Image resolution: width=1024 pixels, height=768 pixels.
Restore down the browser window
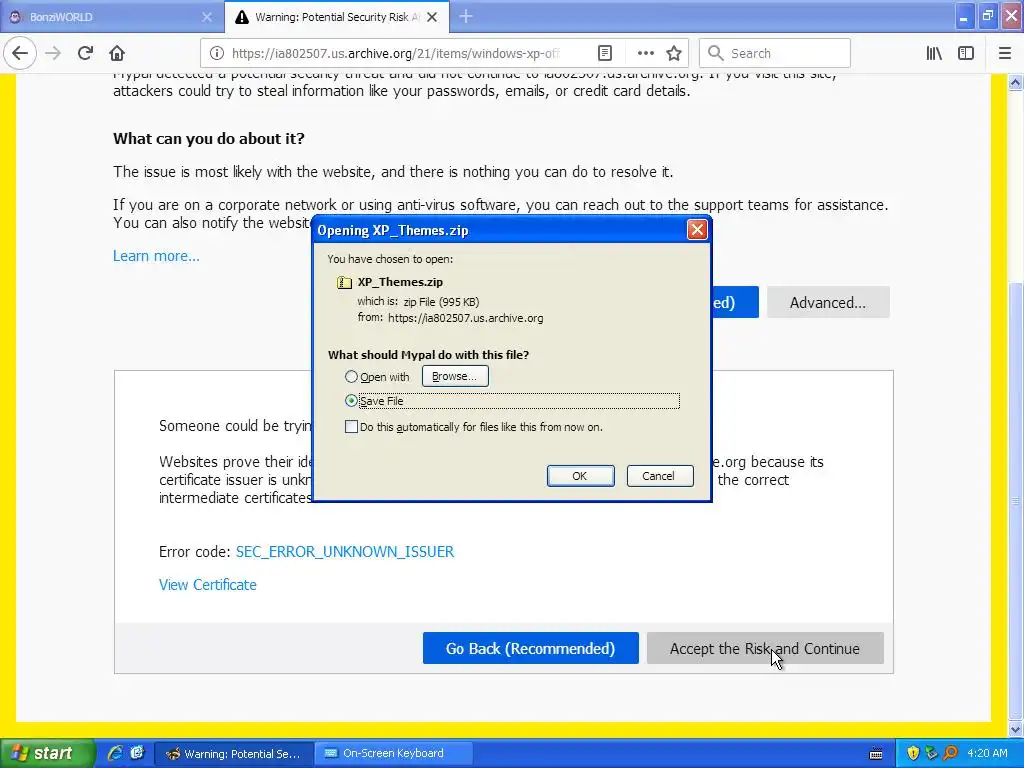click(987, 16)
